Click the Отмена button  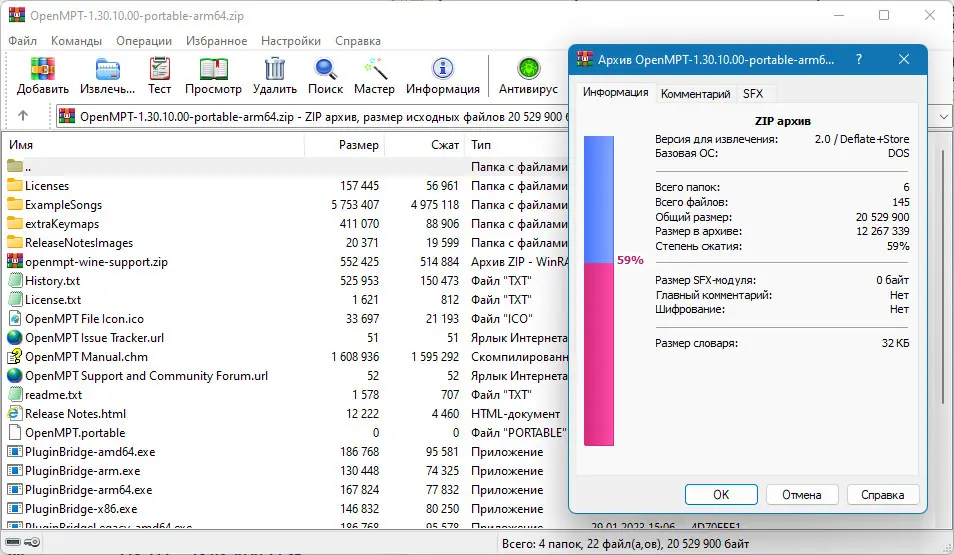802,495
